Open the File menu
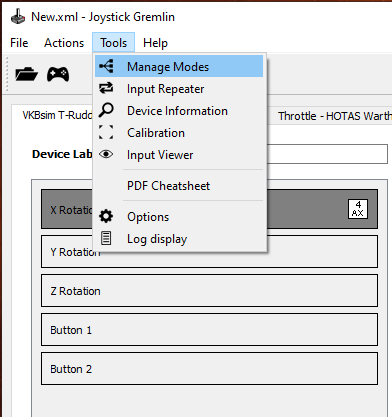The width and height of the screenshot is (392, 417). point(19,43)
